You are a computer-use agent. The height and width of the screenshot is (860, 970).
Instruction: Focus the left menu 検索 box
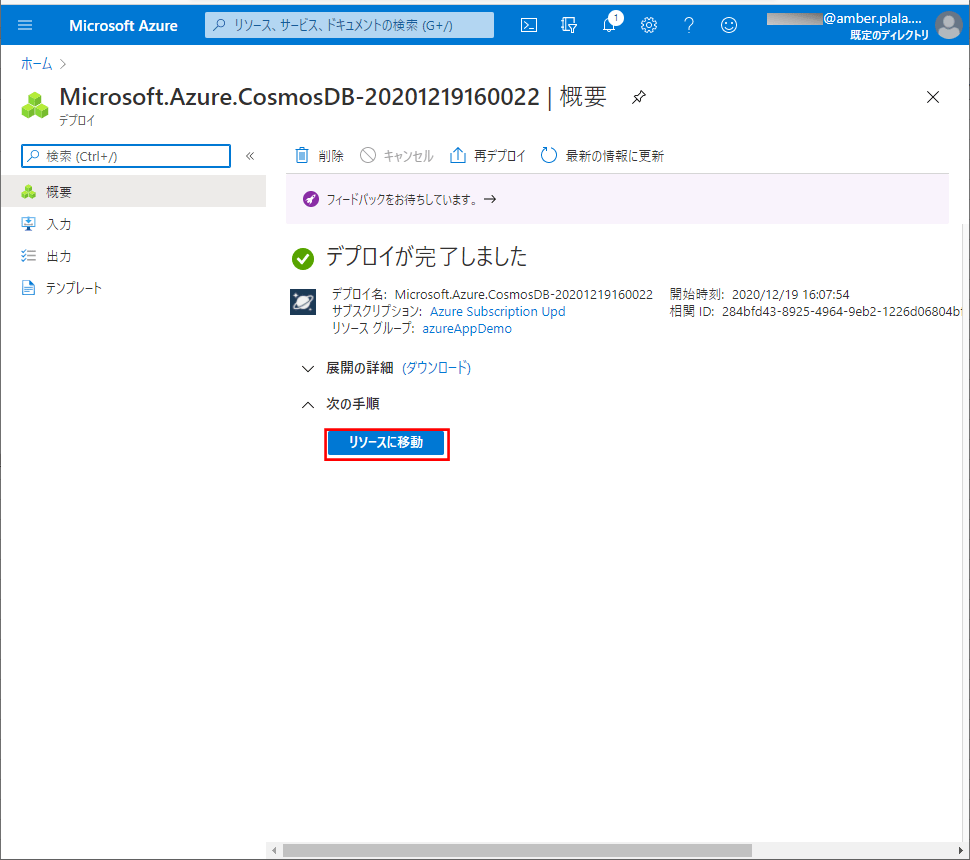pos(126,156)
